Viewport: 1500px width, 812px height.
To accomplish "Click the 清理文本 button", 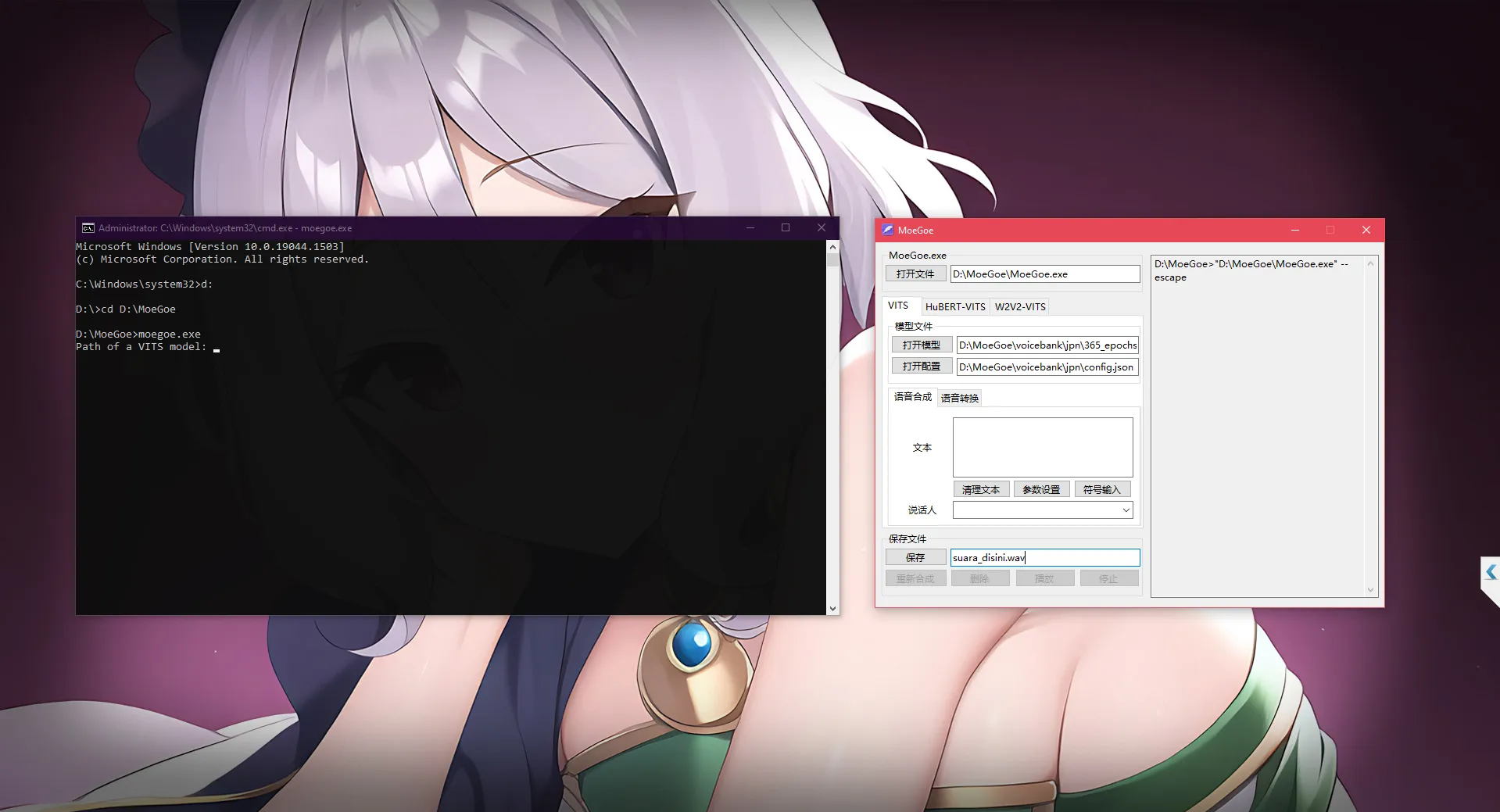I will tap(981, 489).
